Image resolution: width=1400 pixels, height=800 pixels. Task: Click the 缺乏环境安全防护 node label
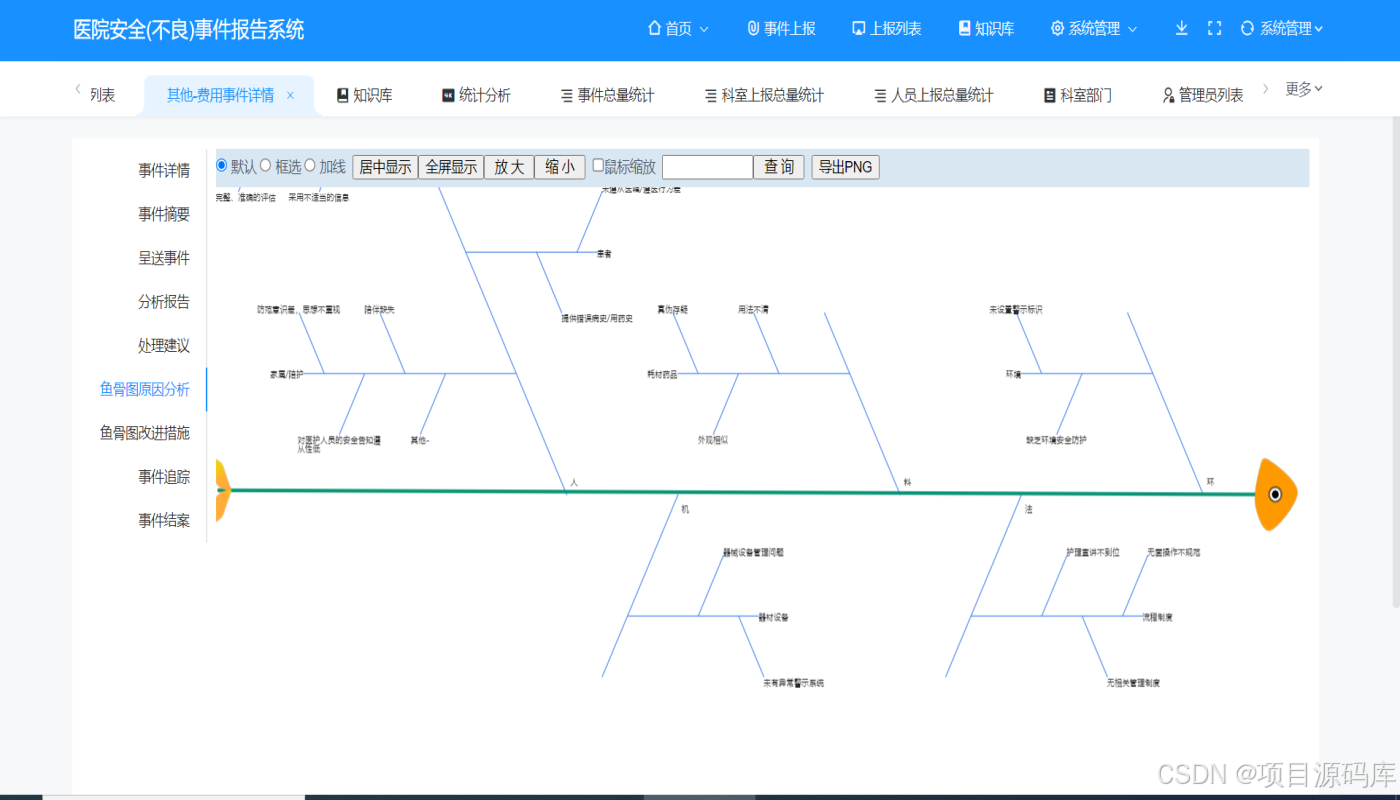[x=1056, y=439]
